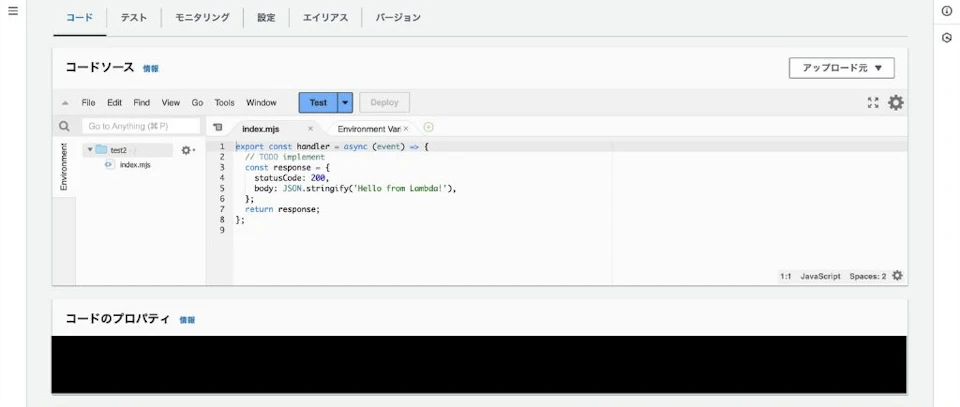Viewport: 960px width, 407px height.
Task: Click the '// TODO implement' comment line
Action: click(x=285, y=157)
